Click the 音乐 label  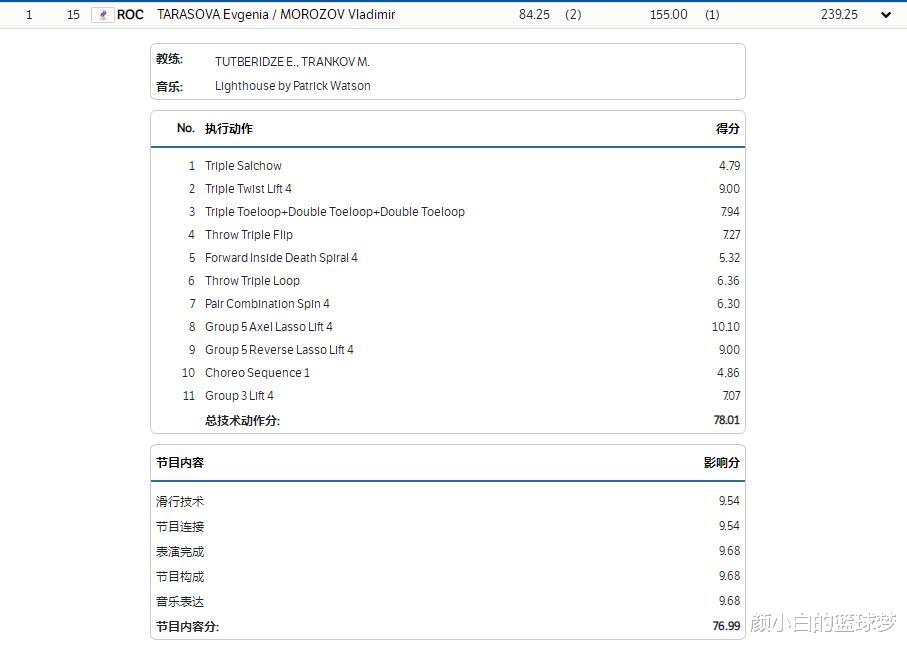click(x=169, y=87)
